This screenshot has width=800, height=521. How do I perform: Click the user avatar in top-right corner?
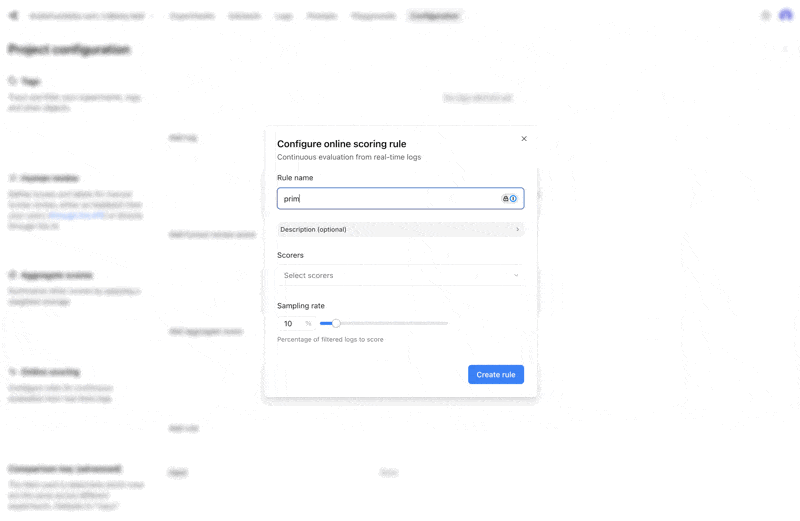click(785, 16)
